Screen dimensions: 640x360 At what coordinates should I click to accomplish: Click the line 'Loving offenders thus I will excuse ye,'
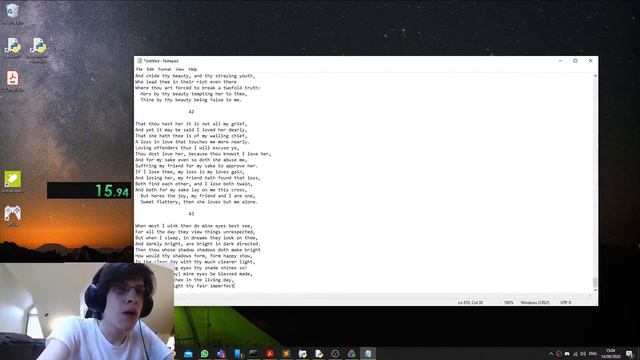187,148
